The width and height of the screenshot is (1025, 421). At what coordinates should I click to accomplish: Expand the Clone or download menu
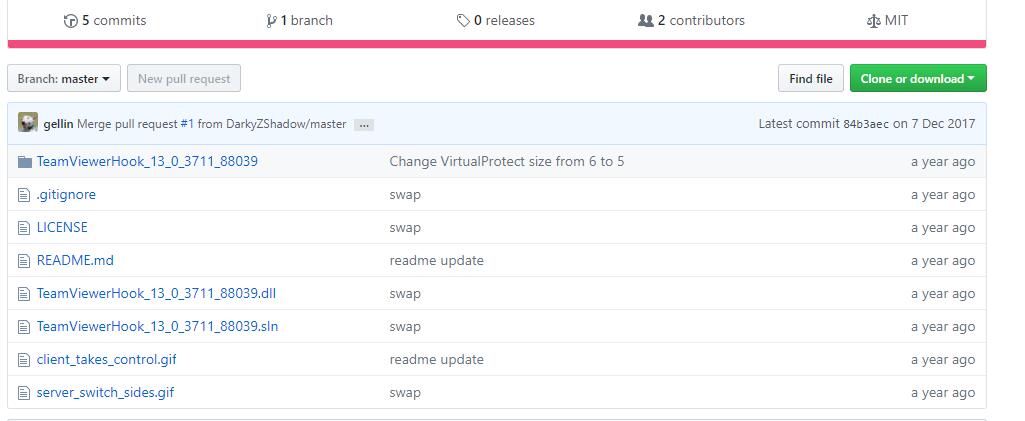coord(918,78)
